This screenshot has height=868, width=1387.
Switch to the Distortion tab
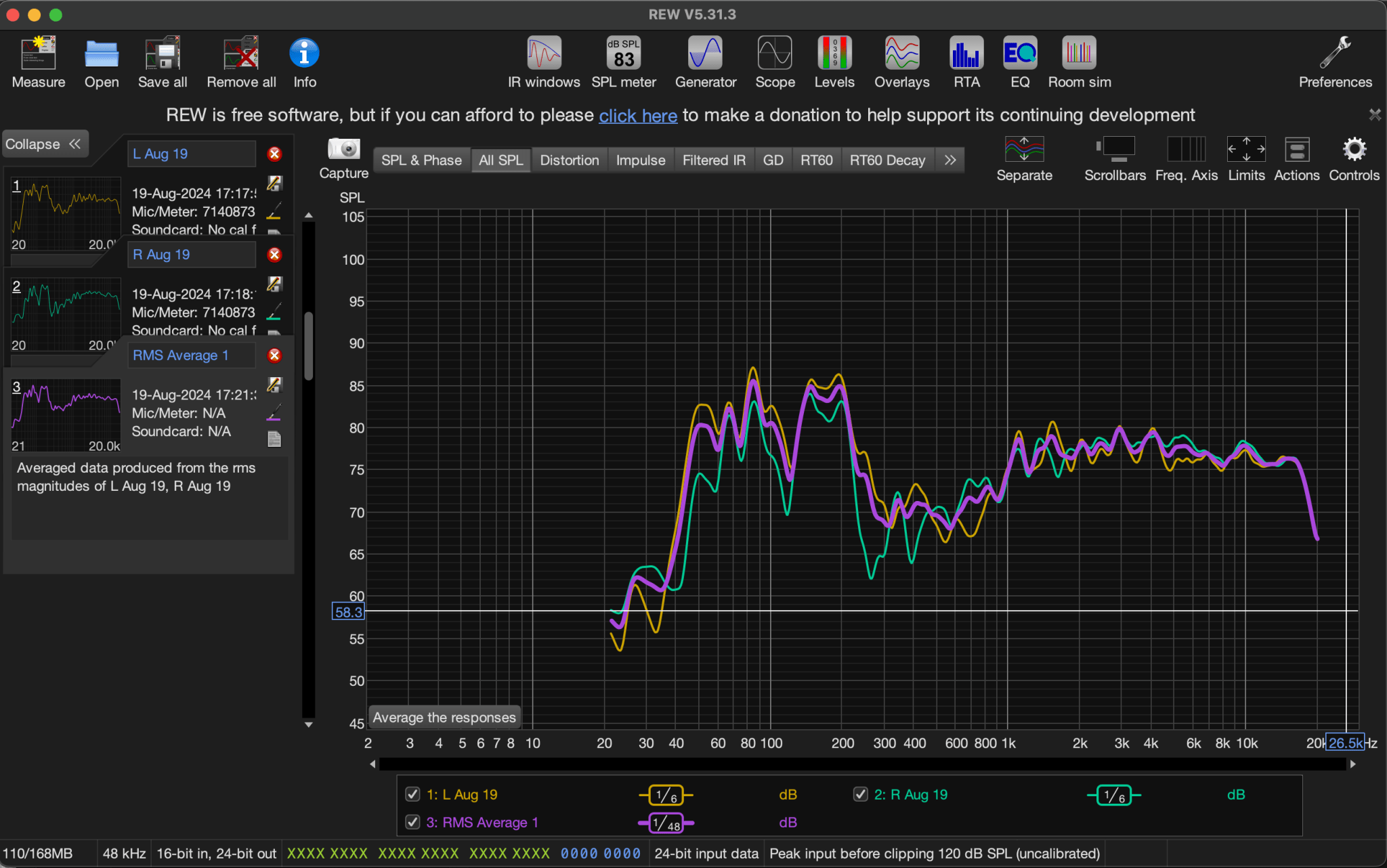point(570,160)
